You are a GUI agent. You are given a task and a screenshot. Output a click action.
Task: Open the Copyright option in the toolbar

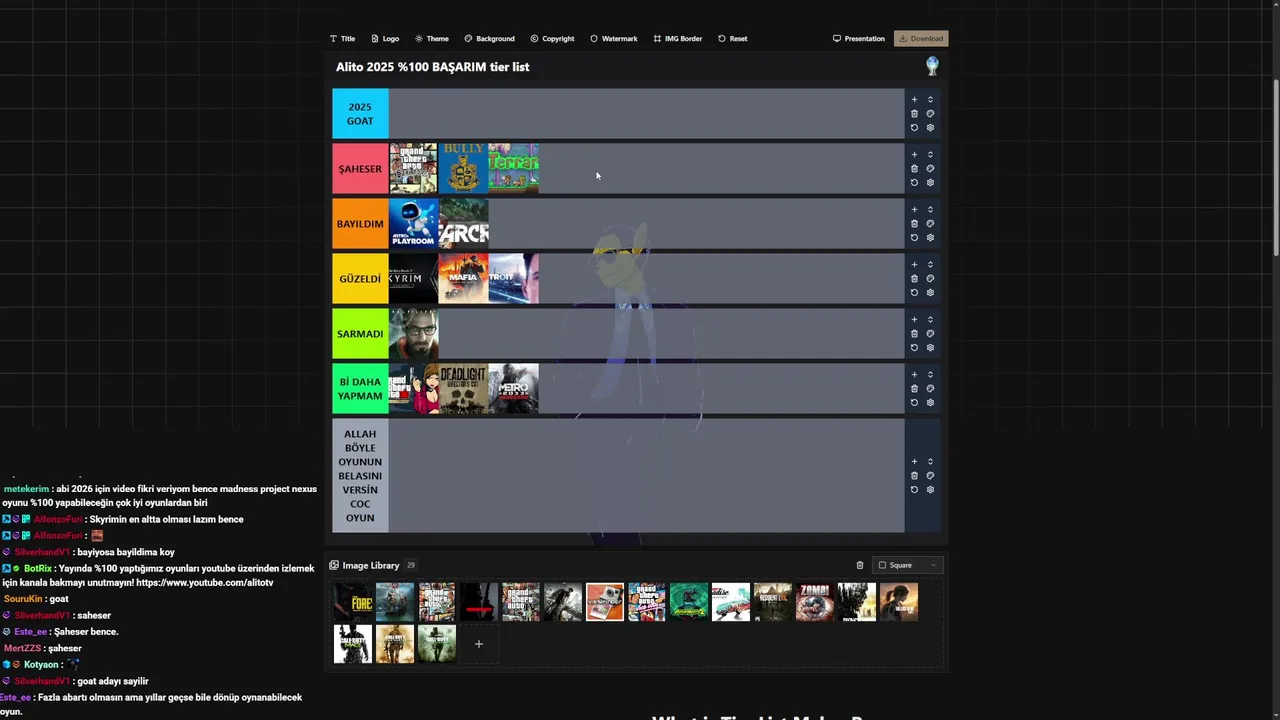point(552,39)
